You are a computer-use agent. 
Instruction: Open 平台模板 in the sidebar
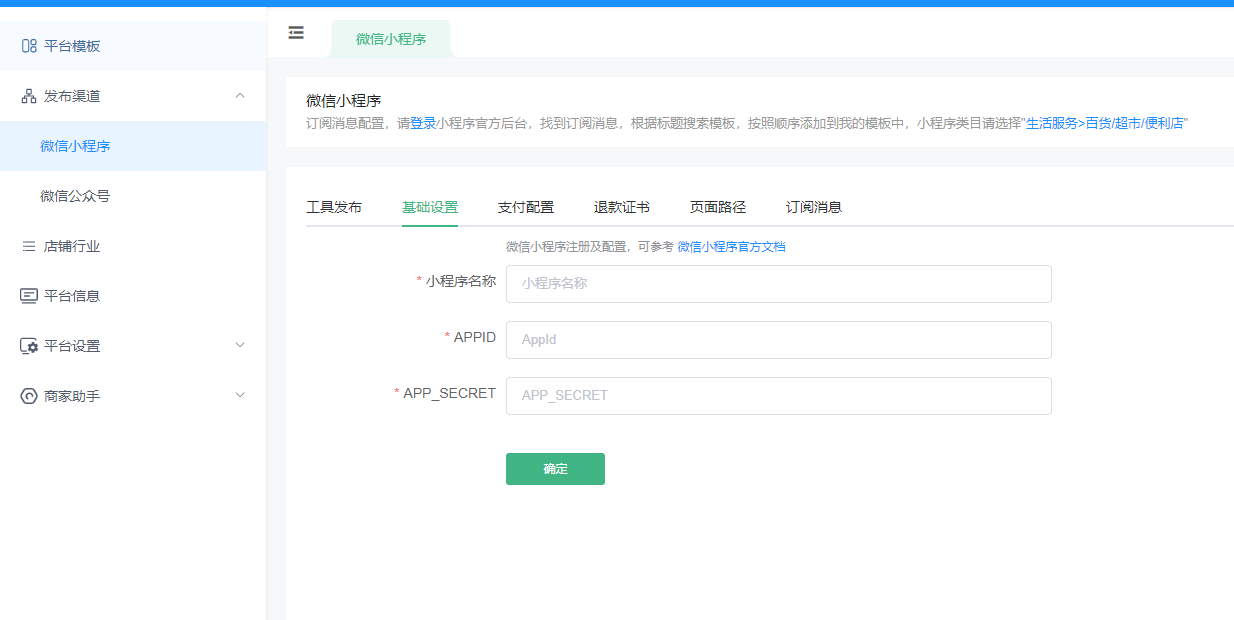pyautogui.click(x=133, y=46)
